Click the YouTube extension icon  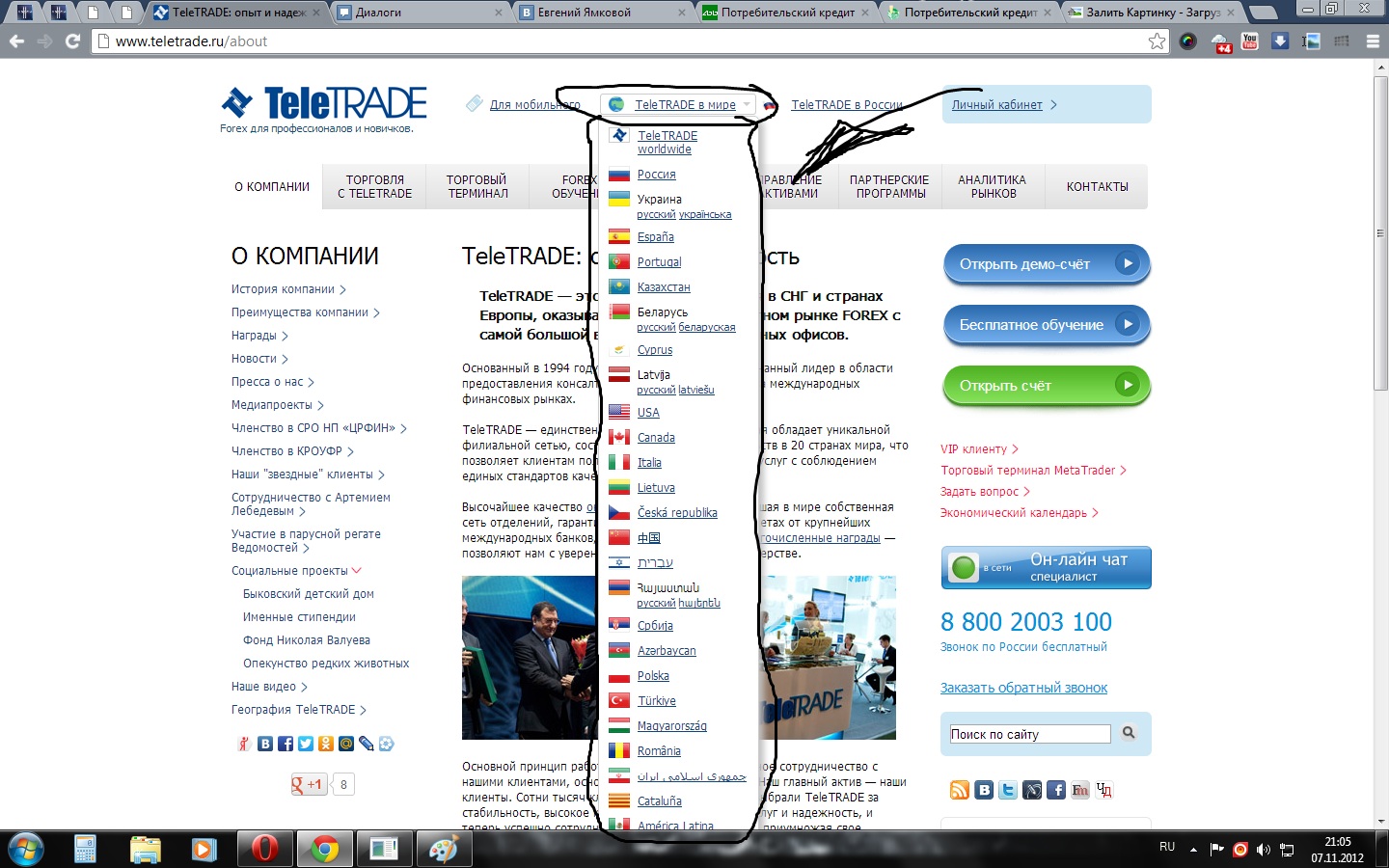pyautogui.click(x=1250, y=41)
